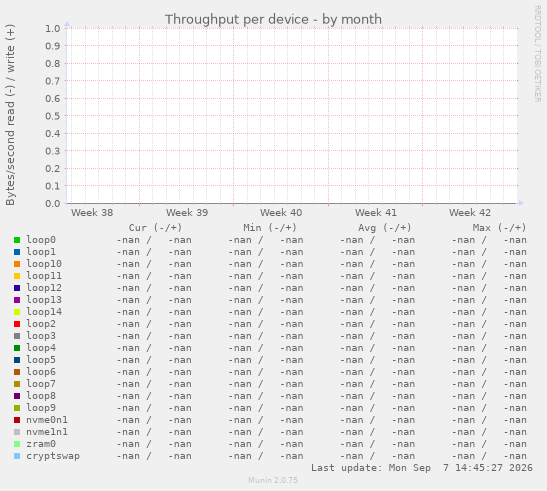Click the dark red nvme0n1 legend swatch
Screen dimensions: 547x491
tap(17, 420)
